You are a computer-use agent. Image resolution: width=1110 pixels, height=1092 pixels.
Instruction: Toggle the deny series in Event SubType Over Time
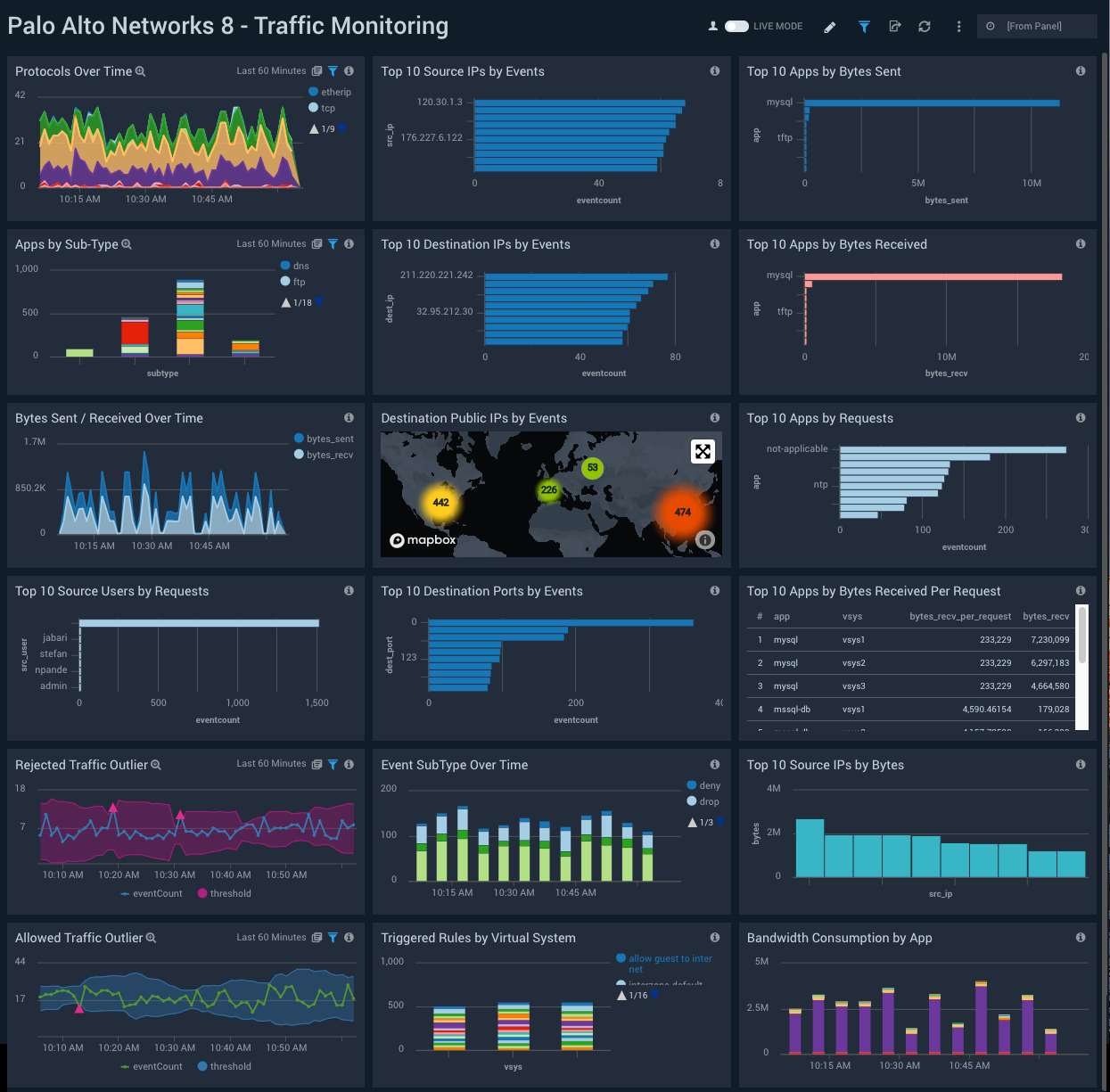[705, 785]
